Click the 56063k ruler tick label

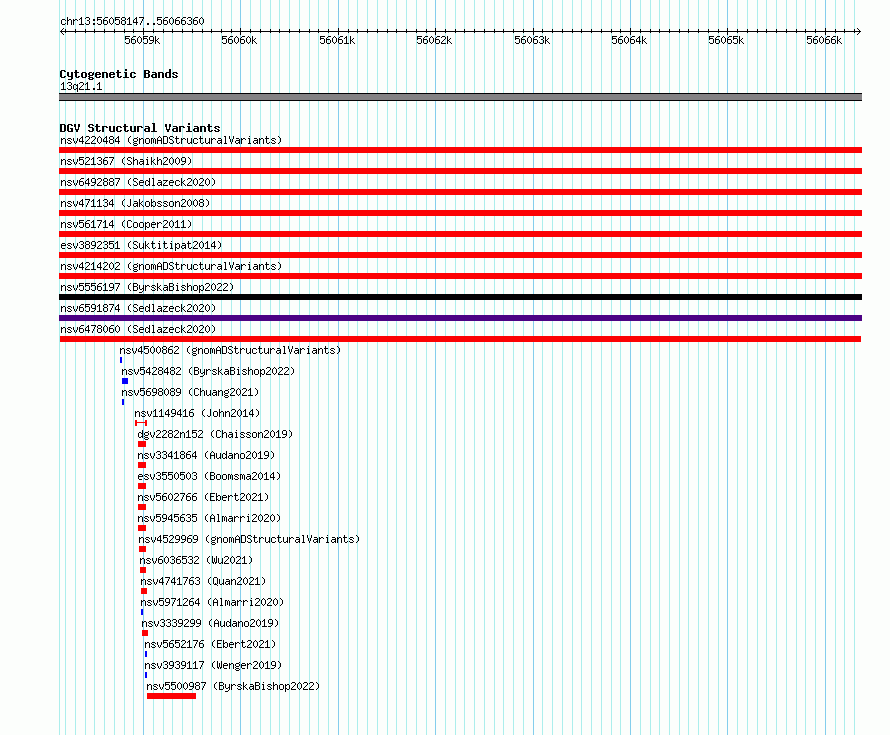(532, 40)
